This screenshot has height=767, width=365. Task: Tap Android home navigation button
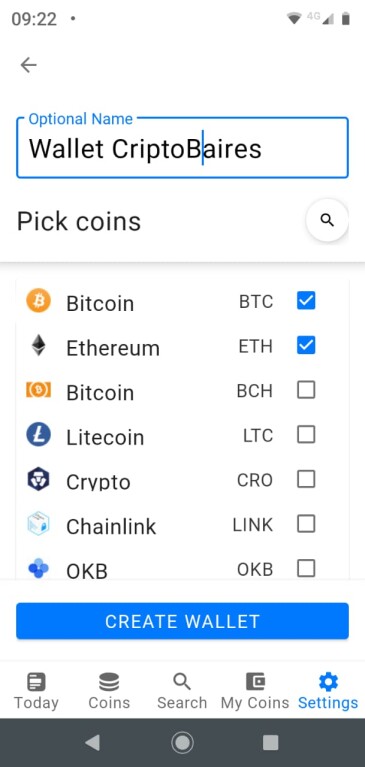click(x=182, y=743)
